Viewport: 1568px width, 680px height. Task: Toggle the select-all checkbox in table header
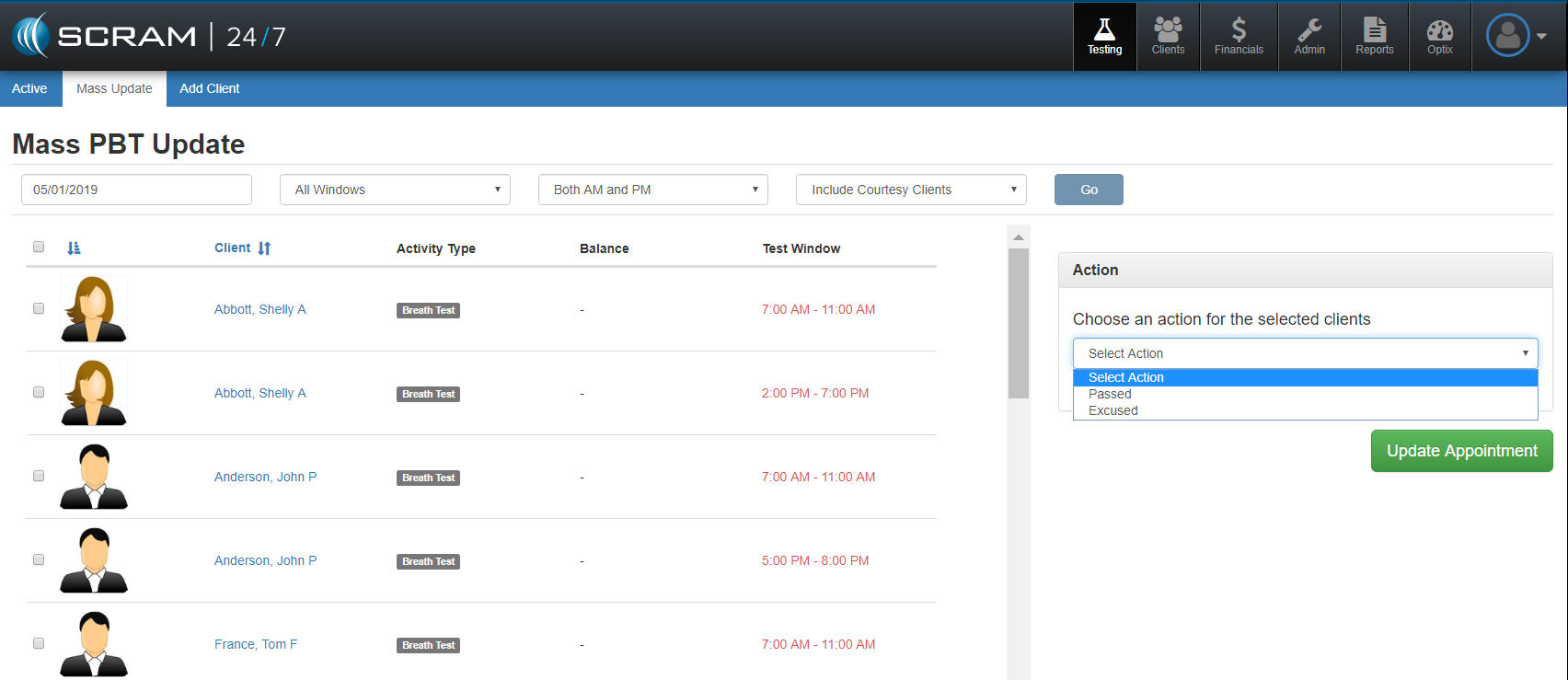tap(39, 247)
